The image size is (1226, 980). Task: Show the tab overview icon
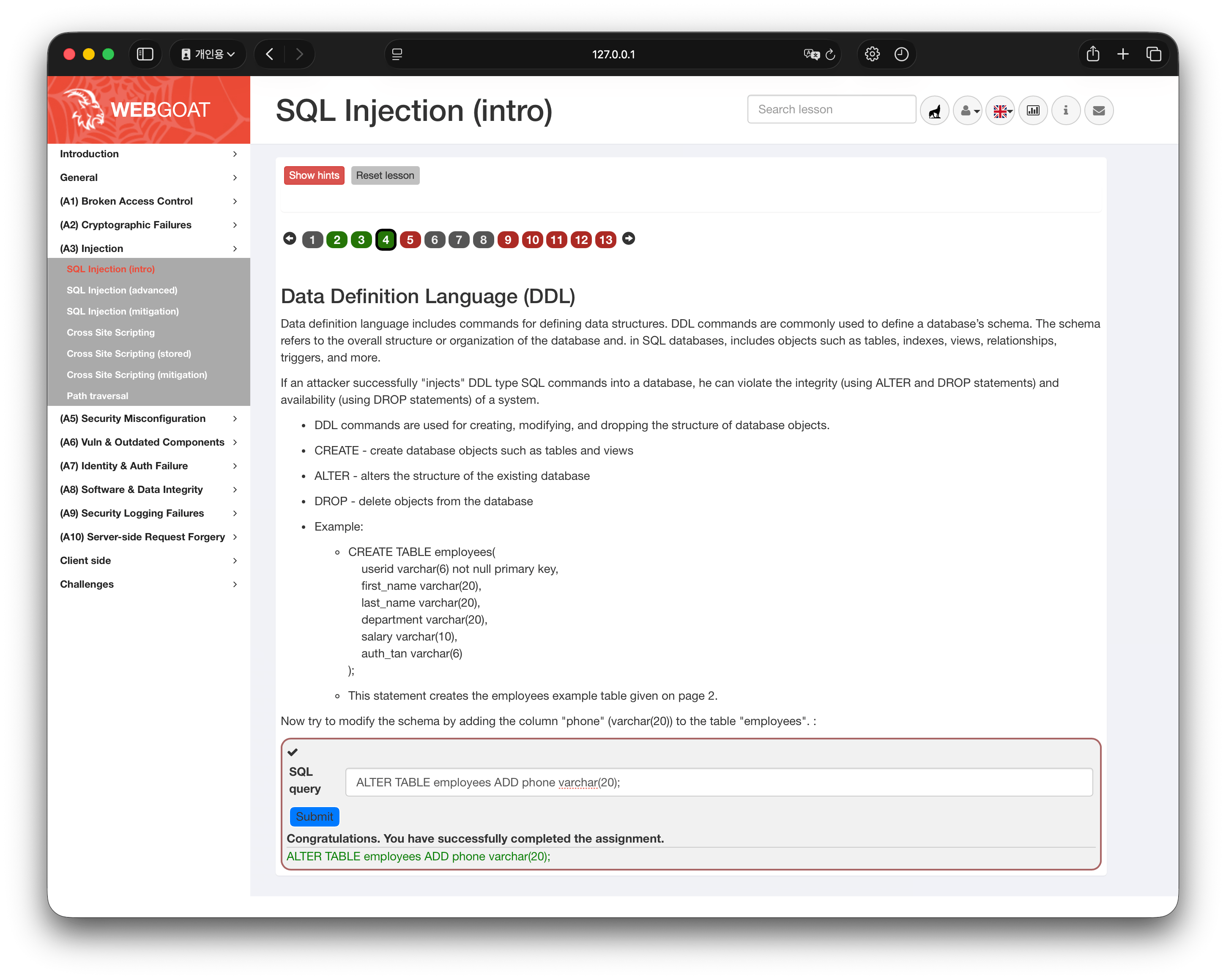[1153, 54]
